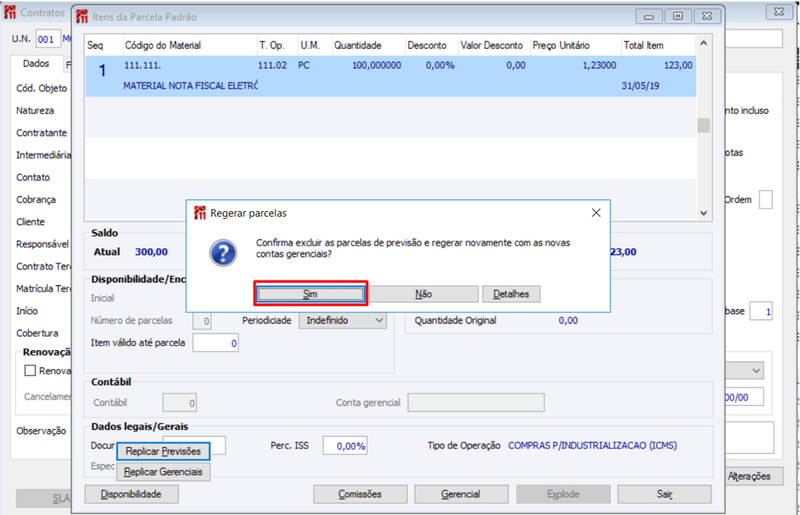Open the Comissões button

(360, 494)
